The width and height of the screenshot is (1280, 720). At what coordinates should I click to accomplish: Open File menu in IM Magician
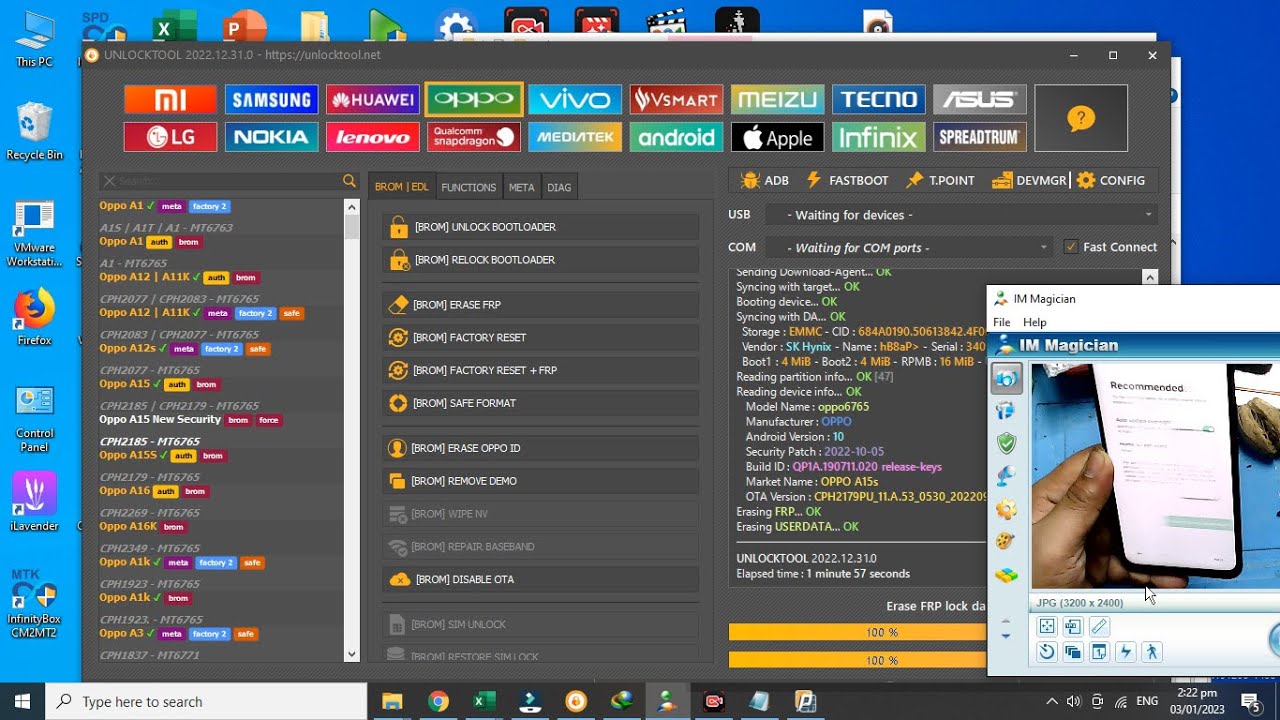pos(1001,322)
